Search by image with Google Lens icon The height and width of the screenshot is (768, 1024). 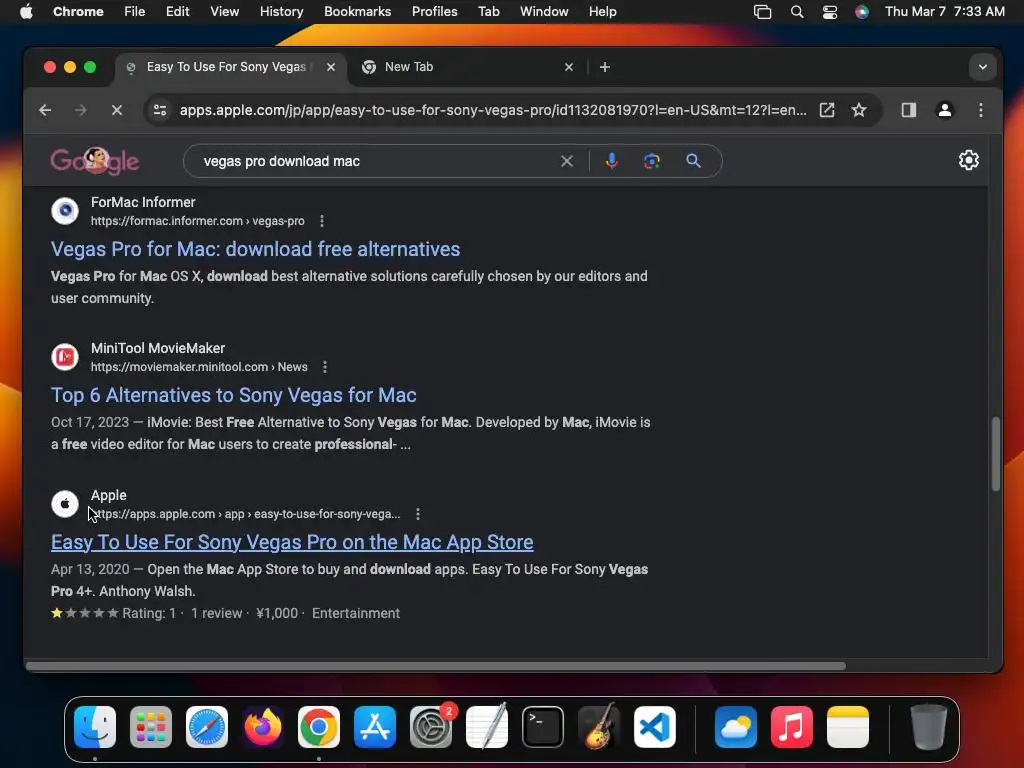[652, 161]
